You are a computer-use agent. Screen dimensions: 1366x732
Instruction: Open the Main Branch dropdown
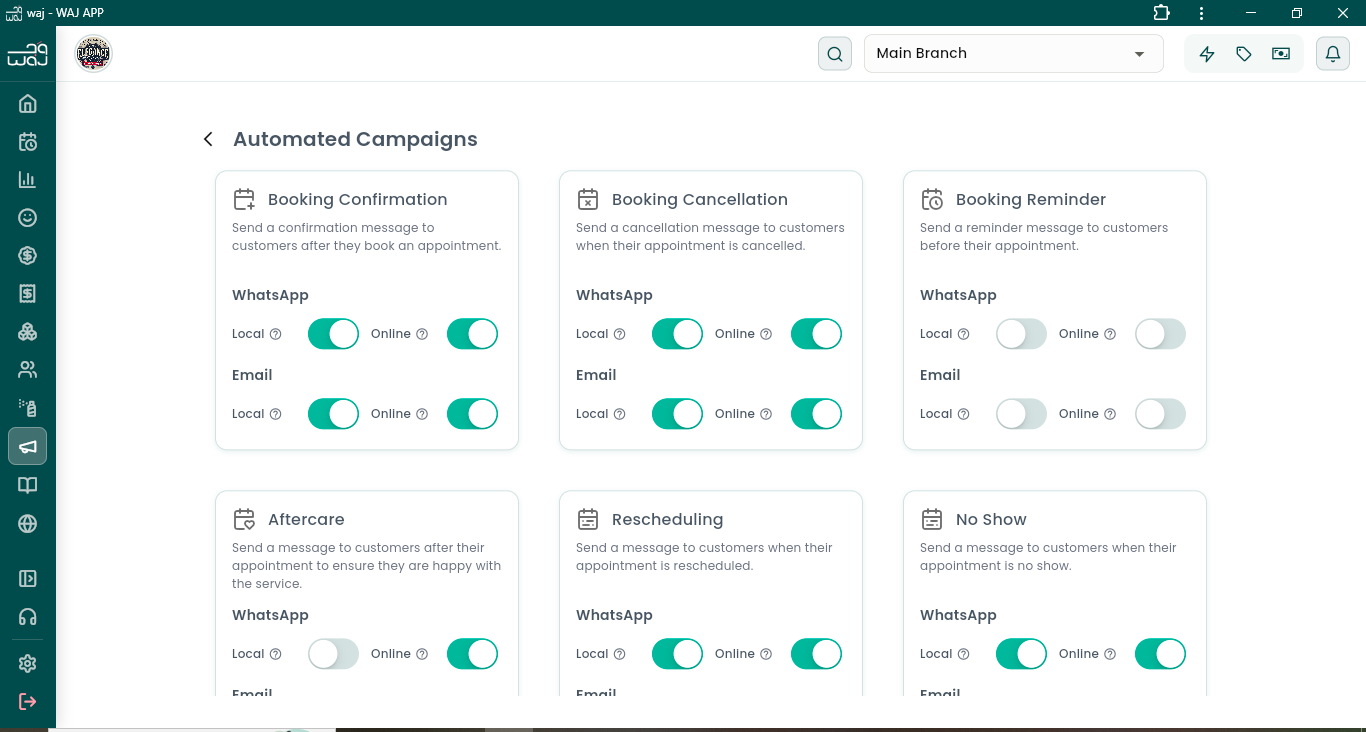click(x=1013, y=54)
